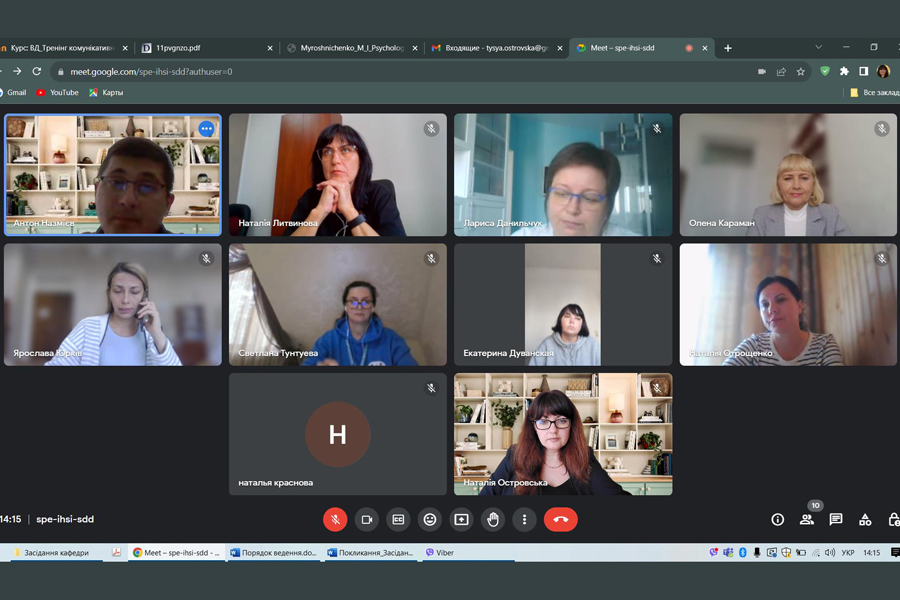900x600 pixels.
Task: Toggle the camera button
Action: click(367, 520)
